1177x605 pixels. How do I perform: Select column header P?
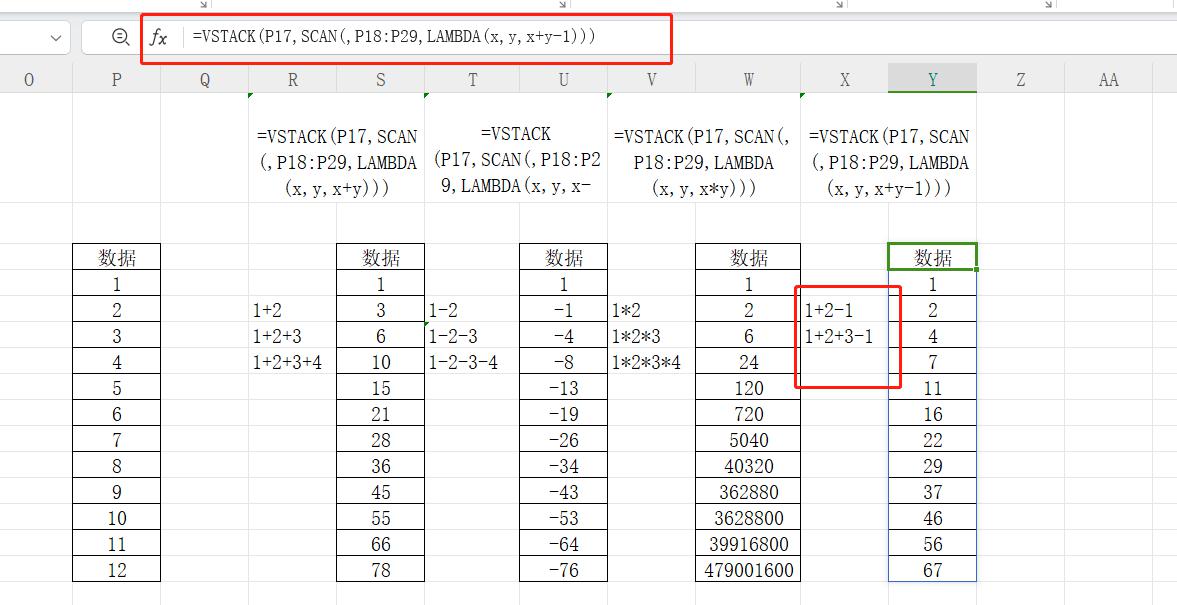click(x=116, y=80)
